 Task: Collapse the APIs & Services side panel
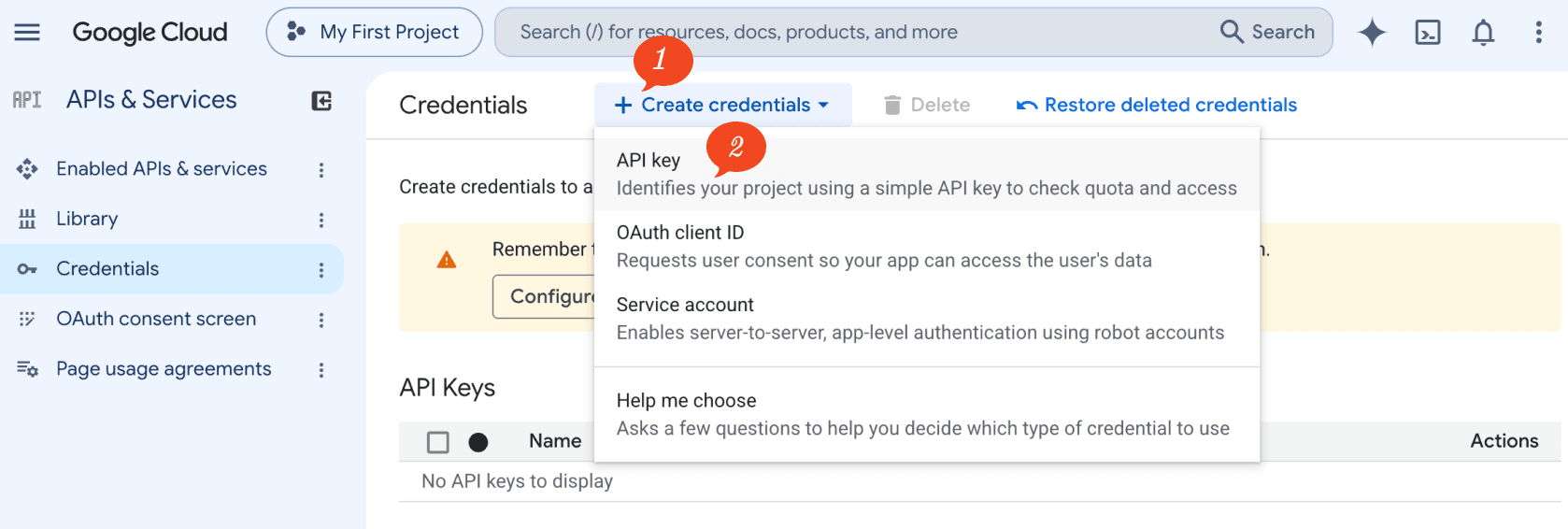[x=321, y=101]
